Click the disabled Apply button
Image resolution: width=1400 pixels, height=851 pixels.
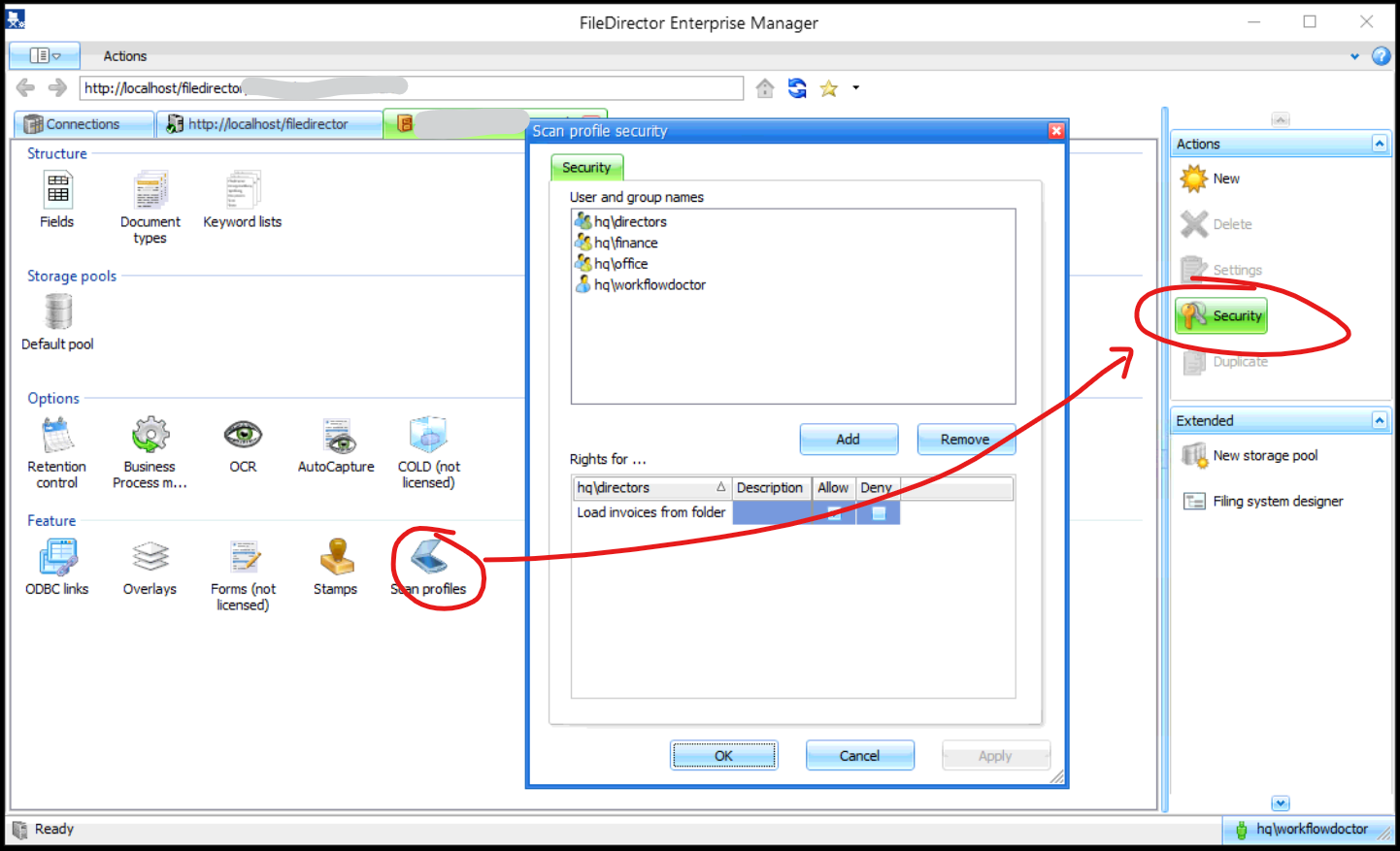click(x=995, y=755)
